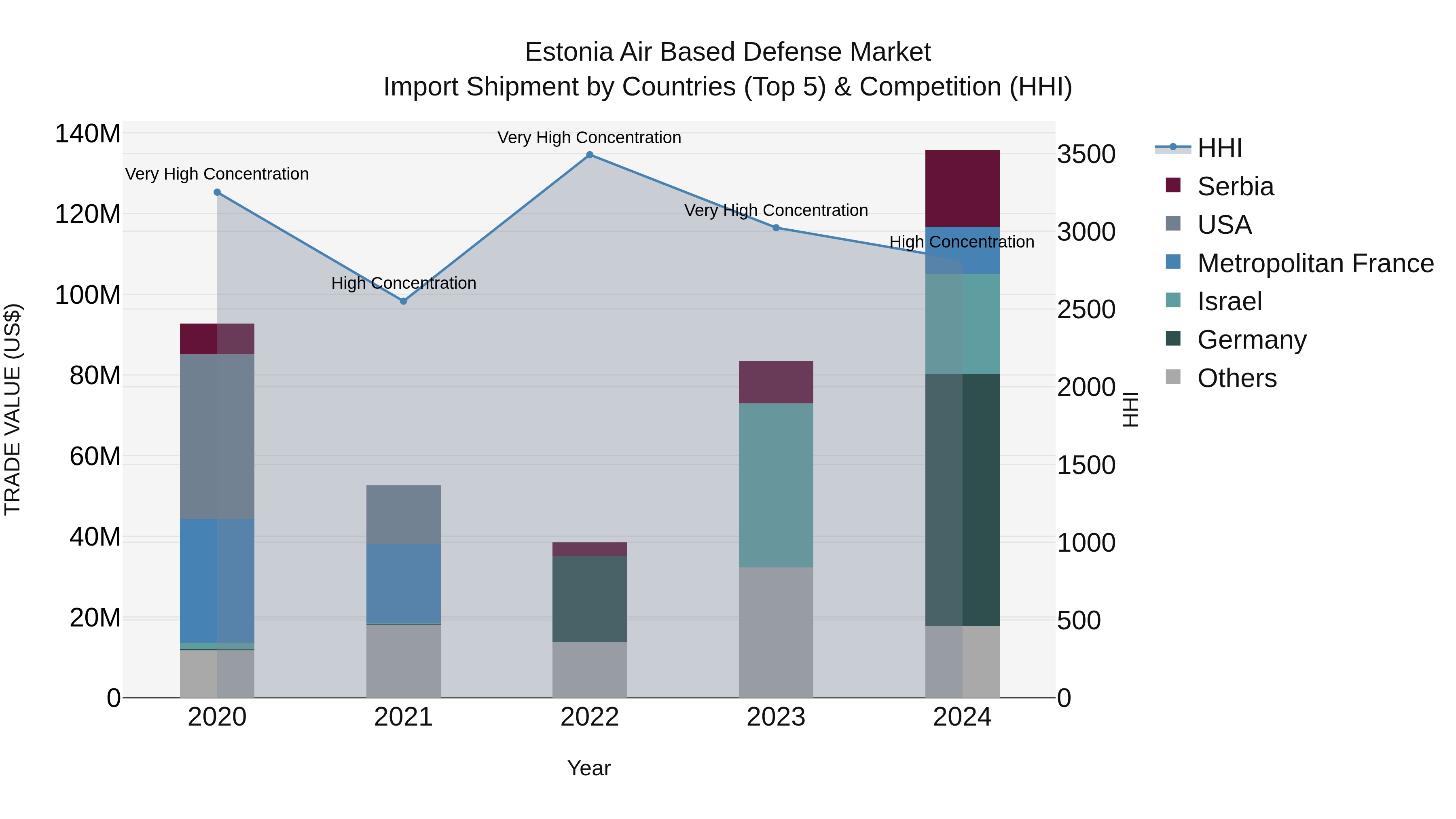Click the Serbia maroon legend swatch
The width and height of the screenshot is (1456, 819).
[1173, 185]
